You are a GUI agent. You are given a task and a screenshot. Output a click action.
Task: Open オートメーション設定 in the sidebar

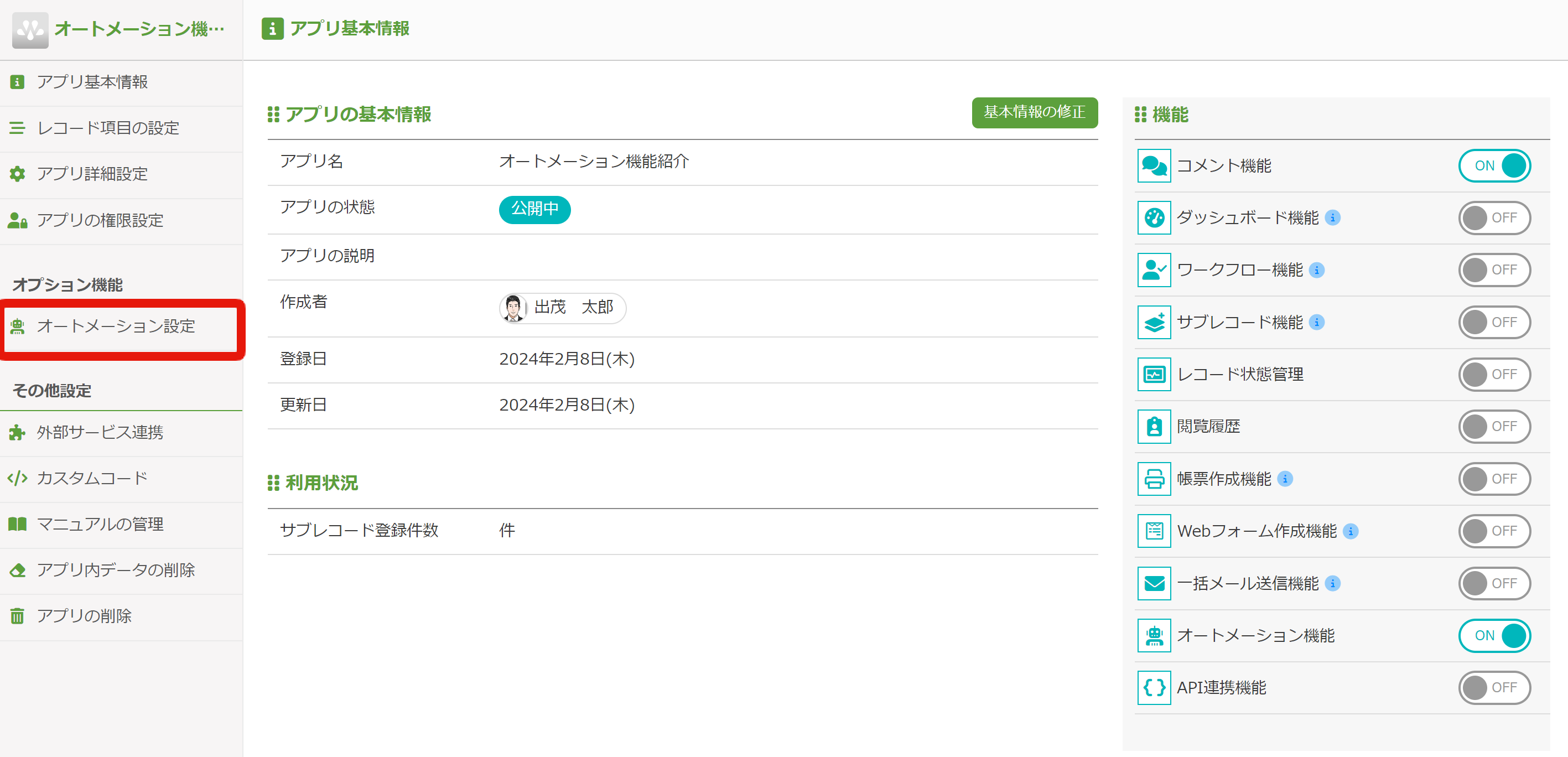click(116, 326)
